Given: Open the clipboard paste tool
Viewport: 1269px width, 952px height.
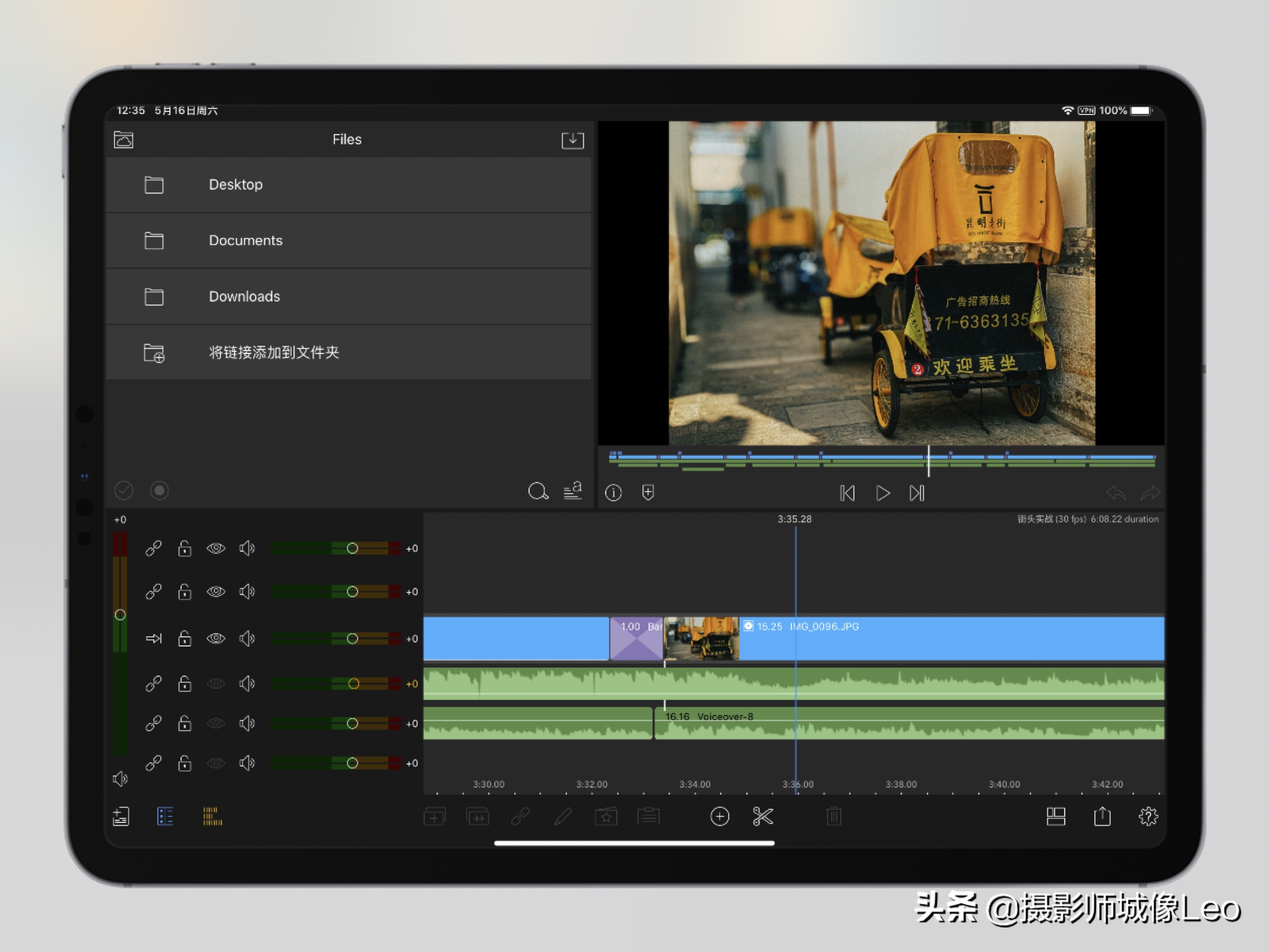Looking at the screenshot, I should pyautogui.click(x=649, y=816).
